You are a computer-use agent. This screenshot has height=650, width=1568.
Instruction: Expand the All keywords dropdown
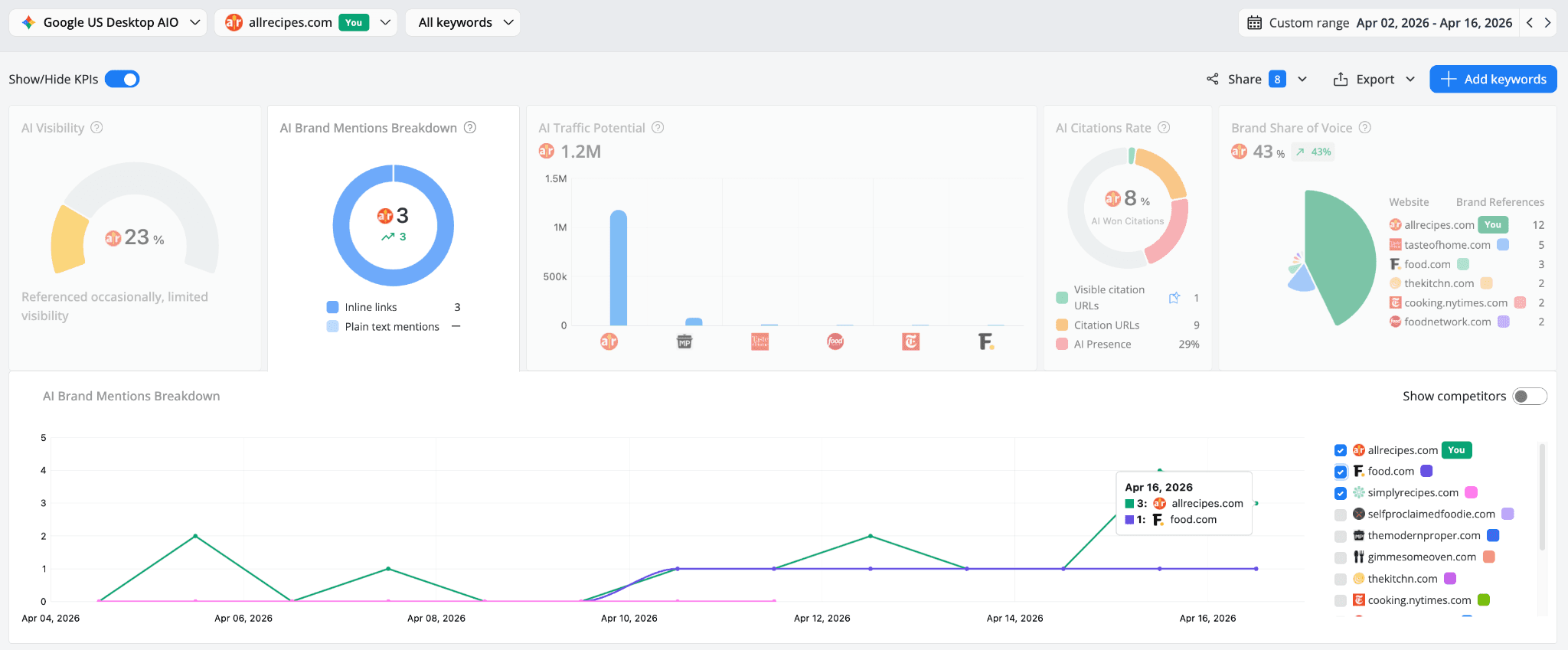click(x=462, y=23)
